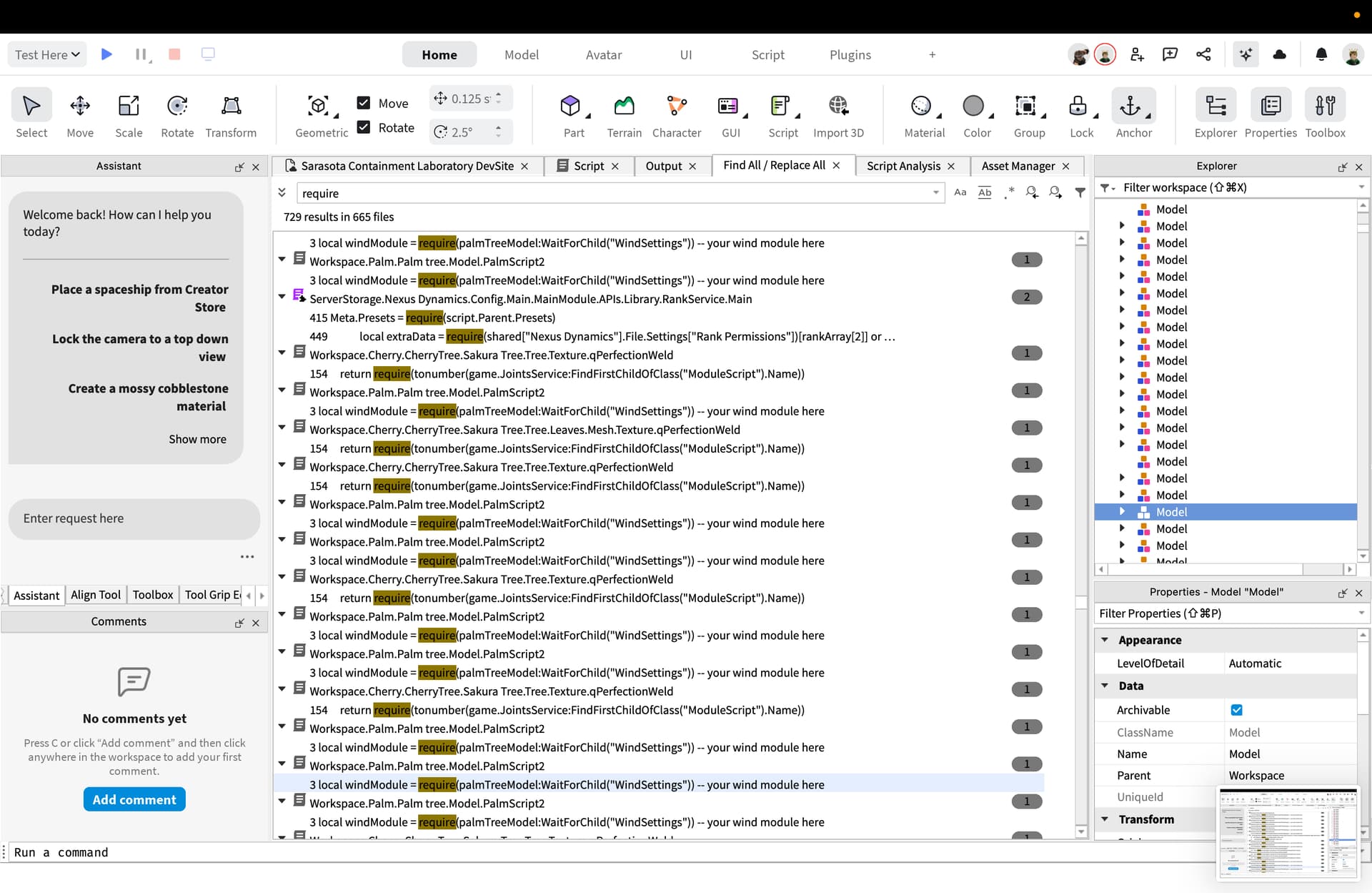Open search history dropdown in require field

click(x=935, y=193)
